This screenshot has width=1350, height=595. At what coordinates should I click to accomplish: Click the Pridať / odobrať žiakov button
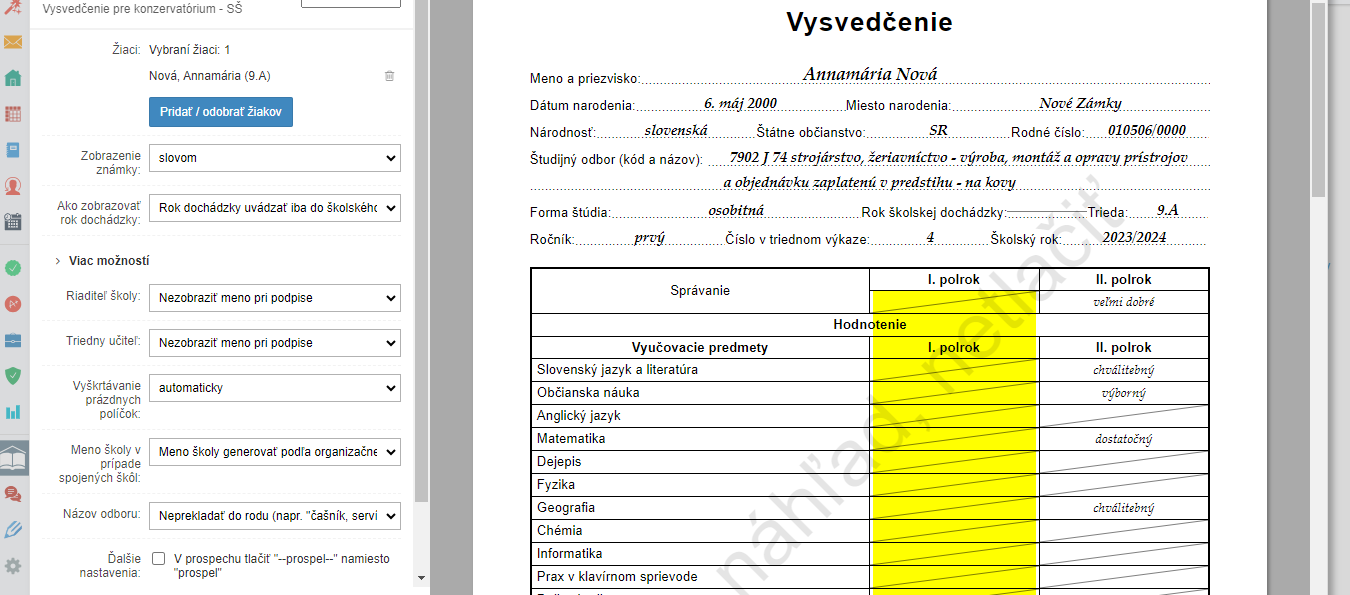pyautogui.click(x=221, y=112)
